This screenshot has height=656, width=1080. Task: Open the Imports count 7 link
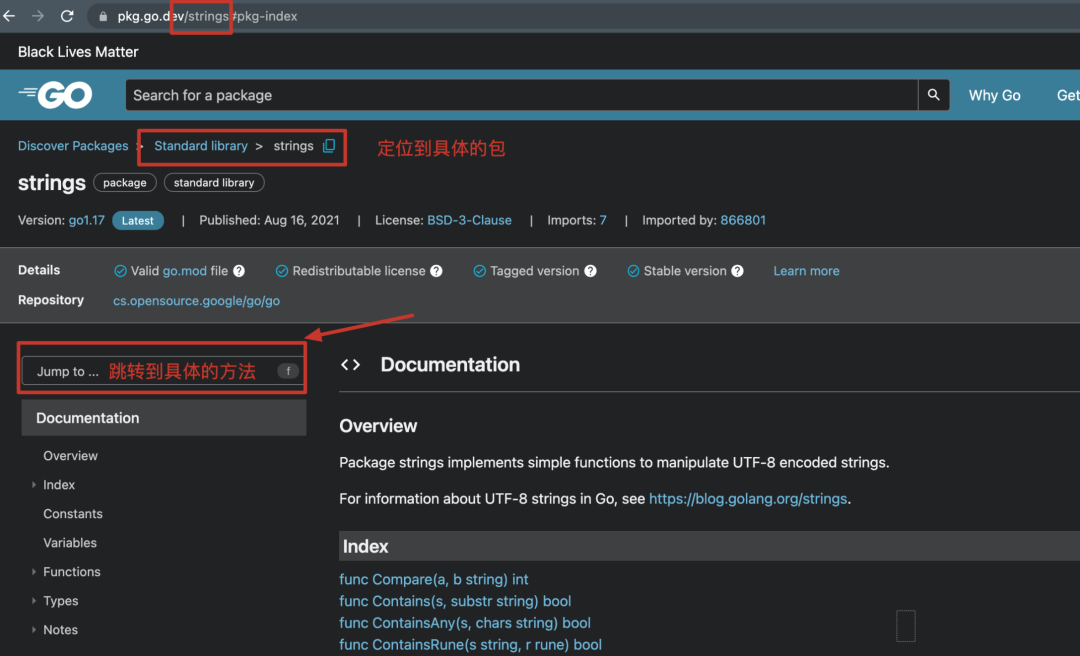click(603, 220)
